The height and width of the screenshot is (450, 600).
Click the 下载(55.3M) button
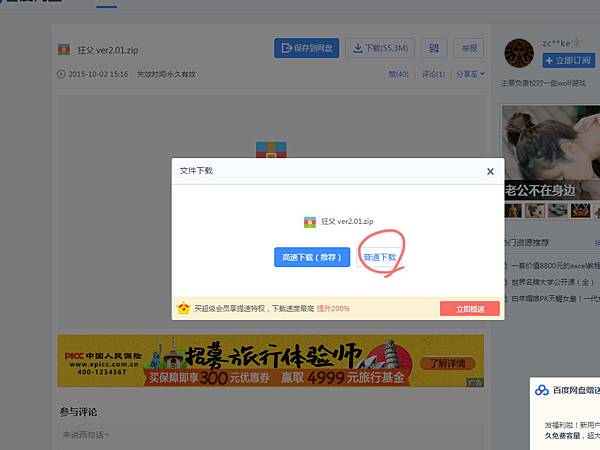pos(380,48)
